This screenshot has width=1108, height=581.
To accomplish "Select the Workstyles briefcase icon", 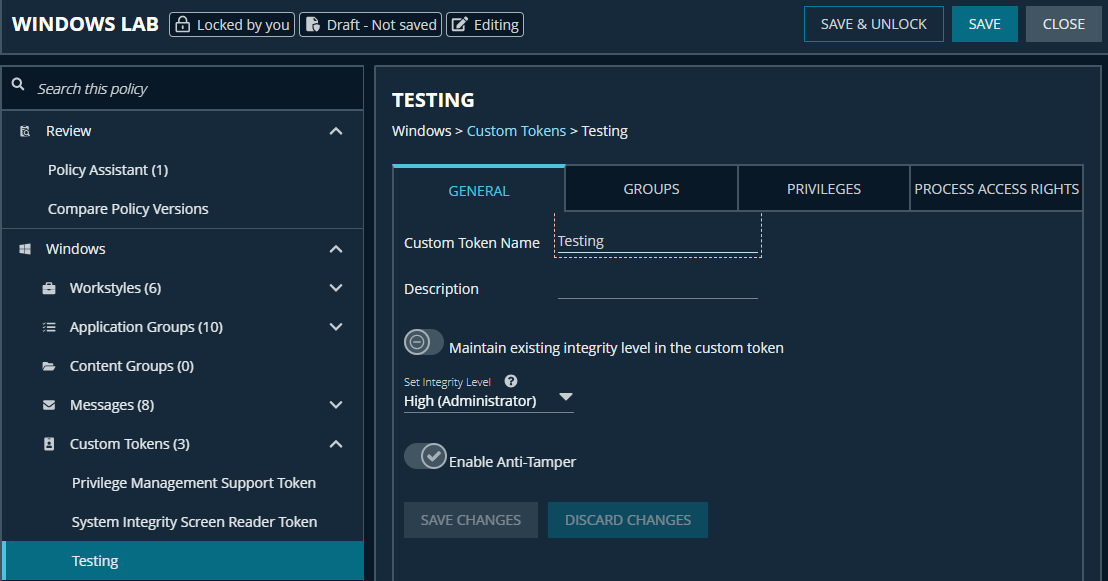I will click(48, 287).
